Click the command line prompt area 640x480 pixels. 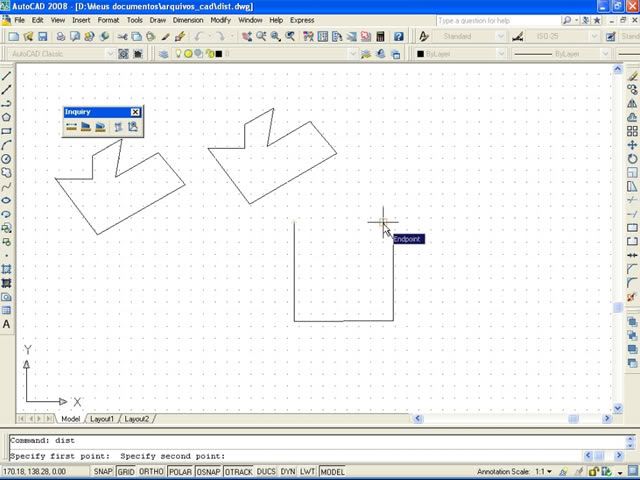pos(296,456)
